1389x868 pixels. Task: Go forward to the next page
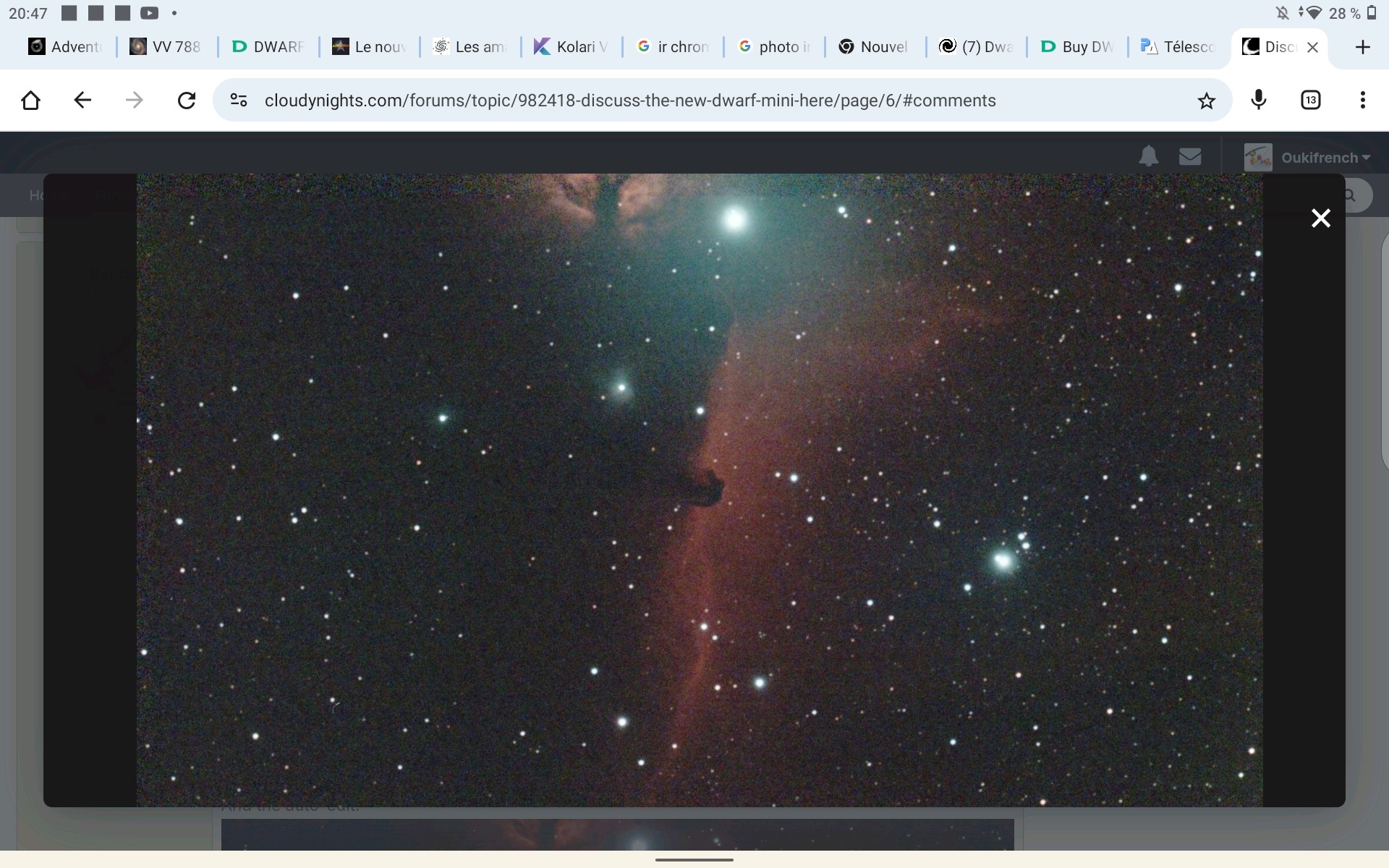coord(135,101)
